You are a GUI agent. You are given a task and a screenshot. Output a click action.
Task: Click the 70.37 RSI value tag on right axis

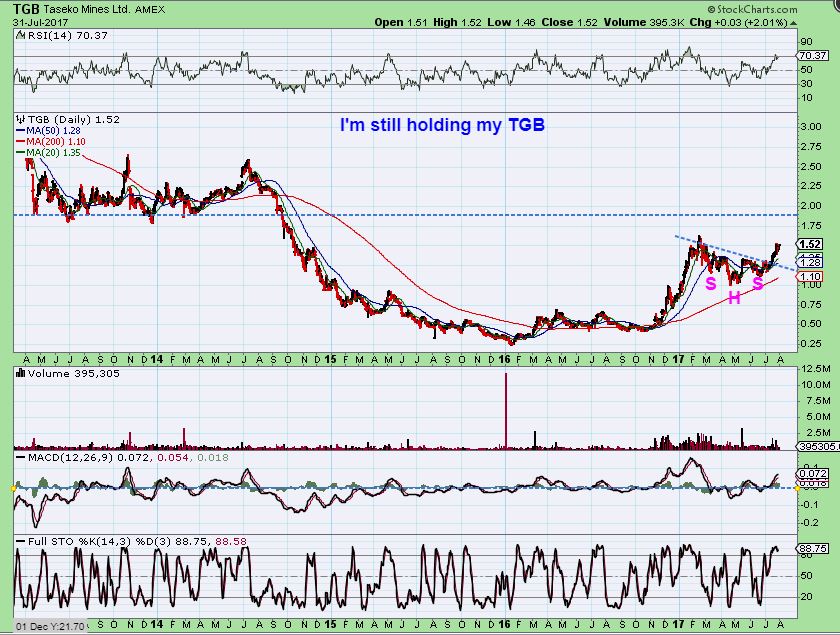tap(813, 55)
